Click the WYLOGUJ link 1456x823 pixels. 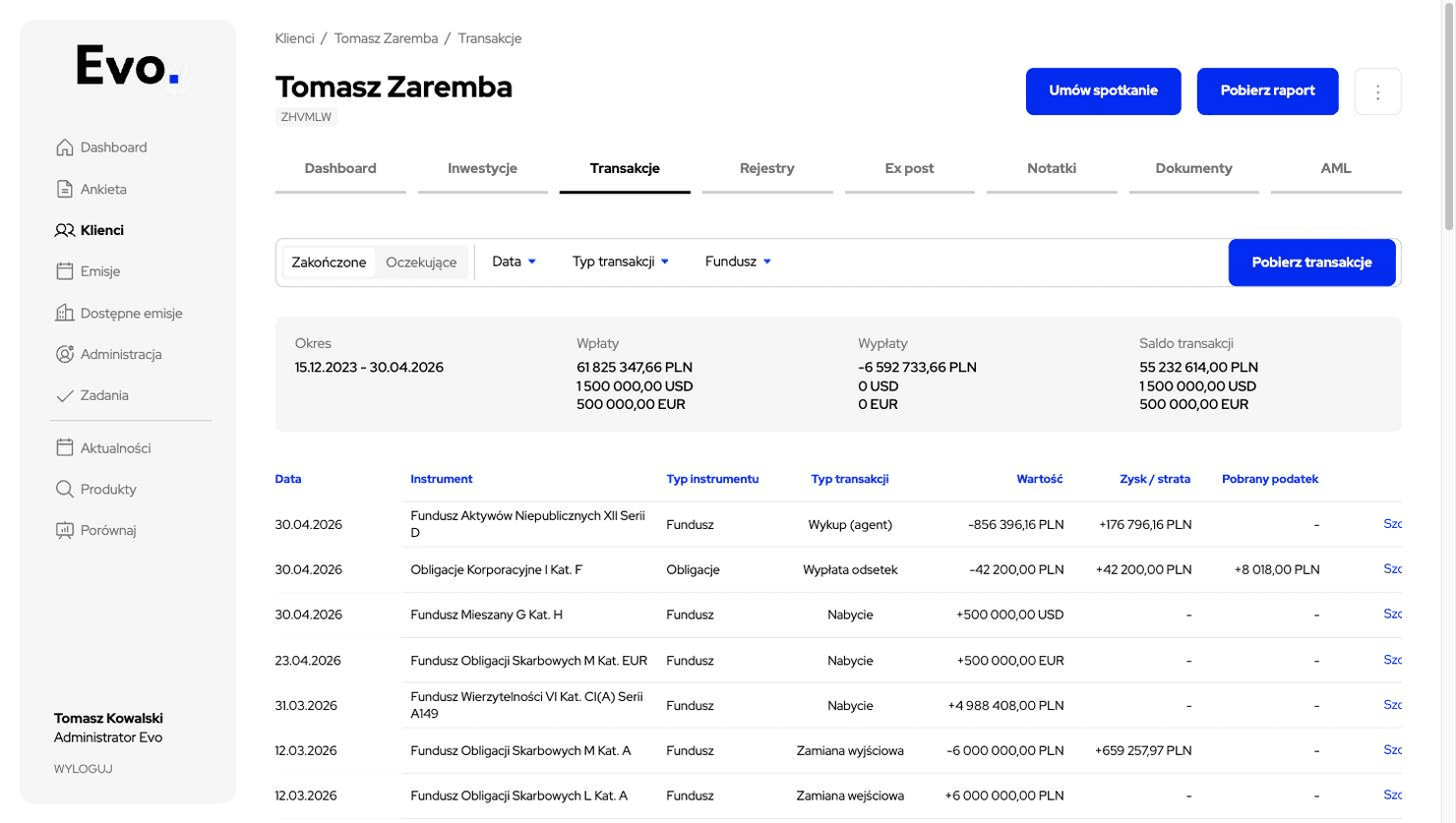click(x=84, y=769)
